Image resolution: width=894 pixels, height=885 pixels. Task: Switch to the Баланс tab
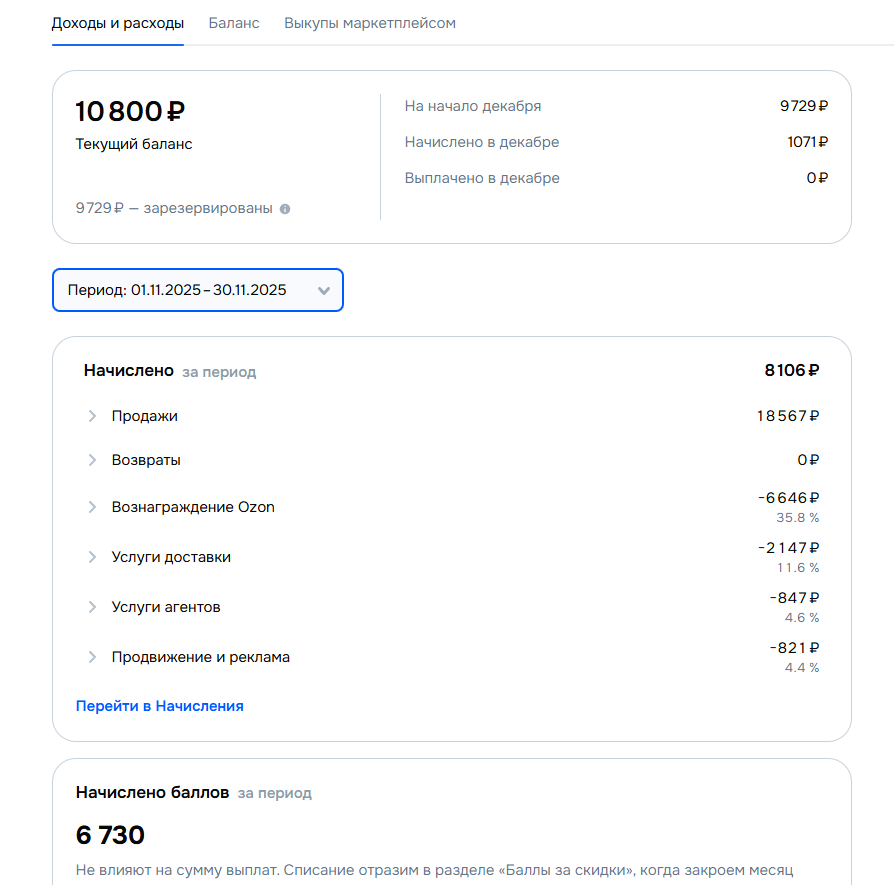pos(234,23)
